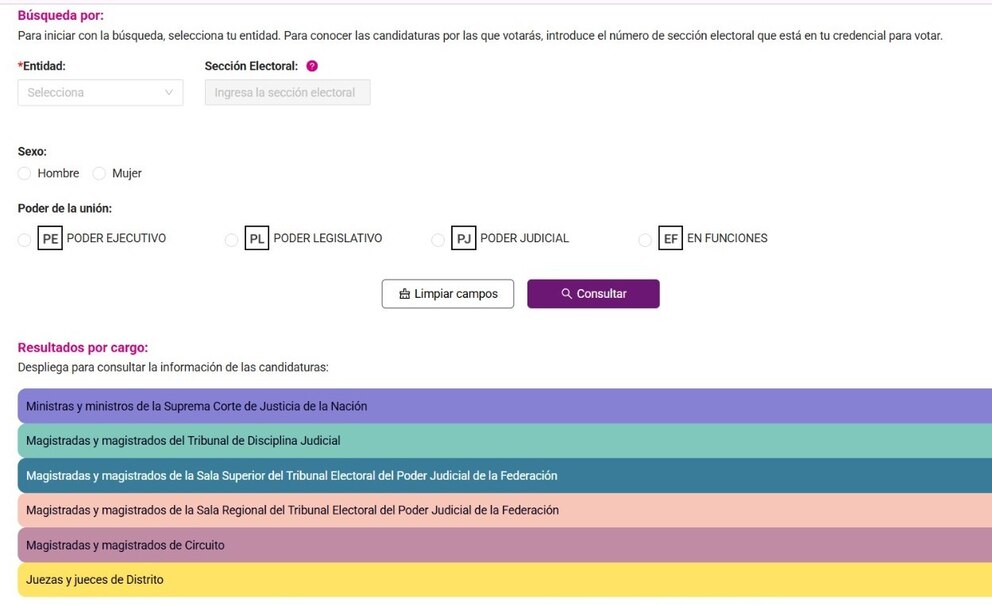Image resolution: width=992 pixels, height=606 pixels.
Task: Select the Hombre radio button
Action: click(24, 173)
